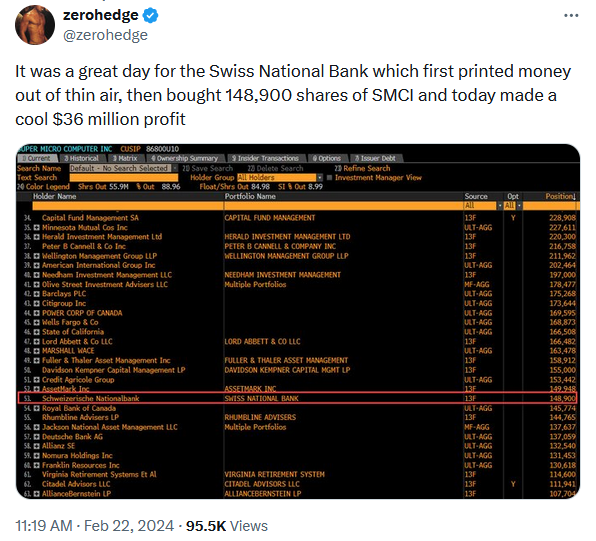This screenshot has width=596, height=541.
Task: Expand the Barclays PLC holder row
Action: click(x=36, y=294)
